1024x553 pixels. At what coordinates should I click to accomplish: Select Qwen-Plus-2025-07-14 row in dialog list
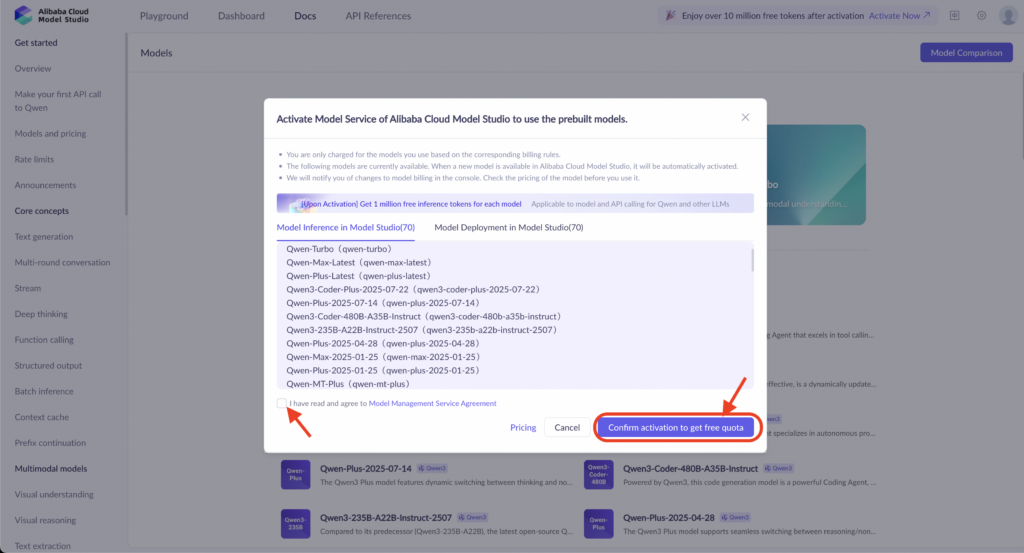[x=383, y=303]
